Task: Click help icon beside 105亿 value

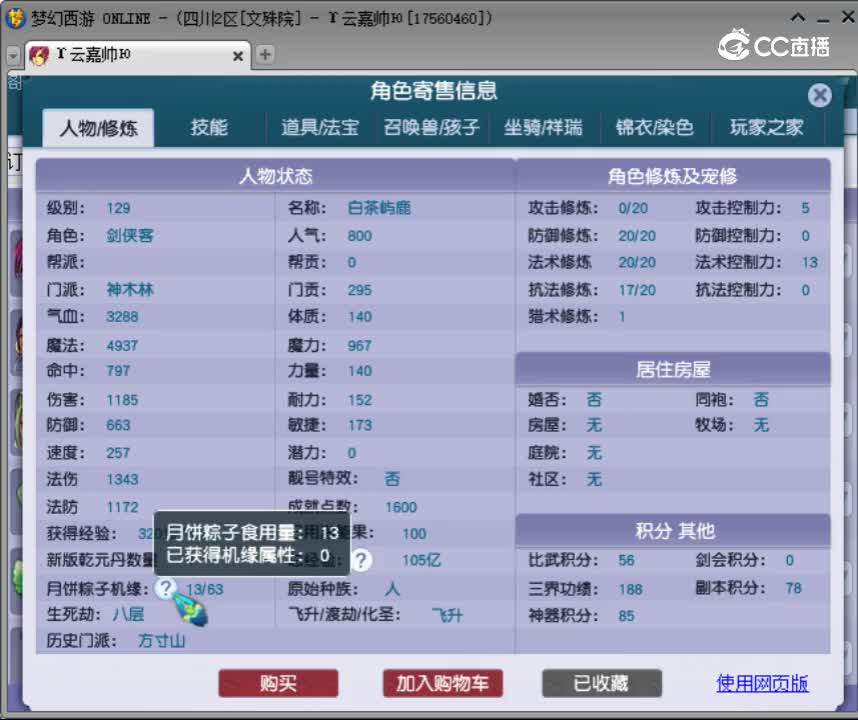Action: coord(361,560)
